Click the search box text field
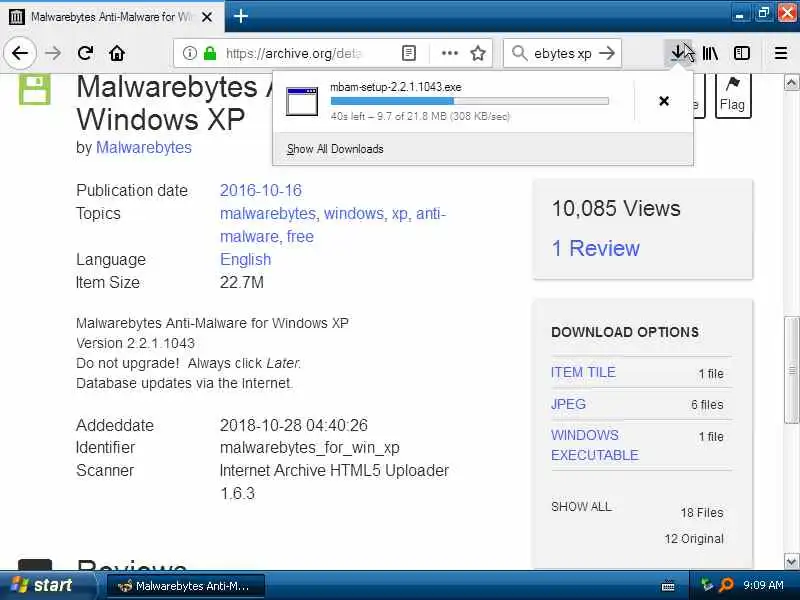This screenshot has height=600, width=800. click(563, 53)
